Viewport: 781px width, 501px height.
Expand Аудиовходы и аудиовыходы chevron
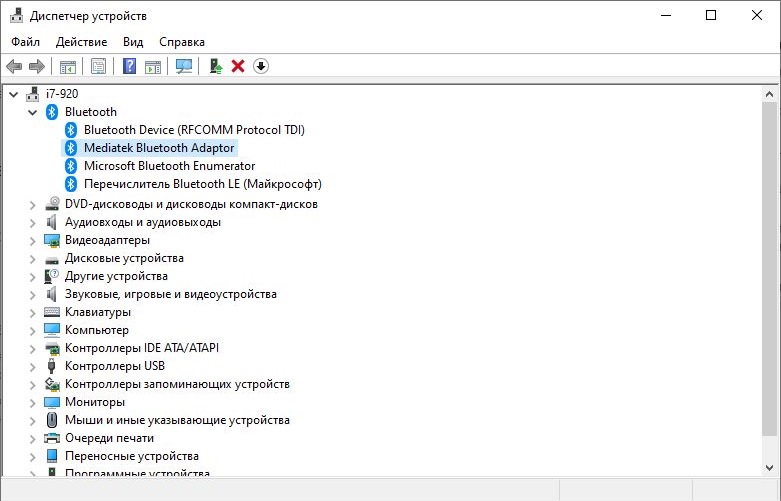[x=32, y=223]
